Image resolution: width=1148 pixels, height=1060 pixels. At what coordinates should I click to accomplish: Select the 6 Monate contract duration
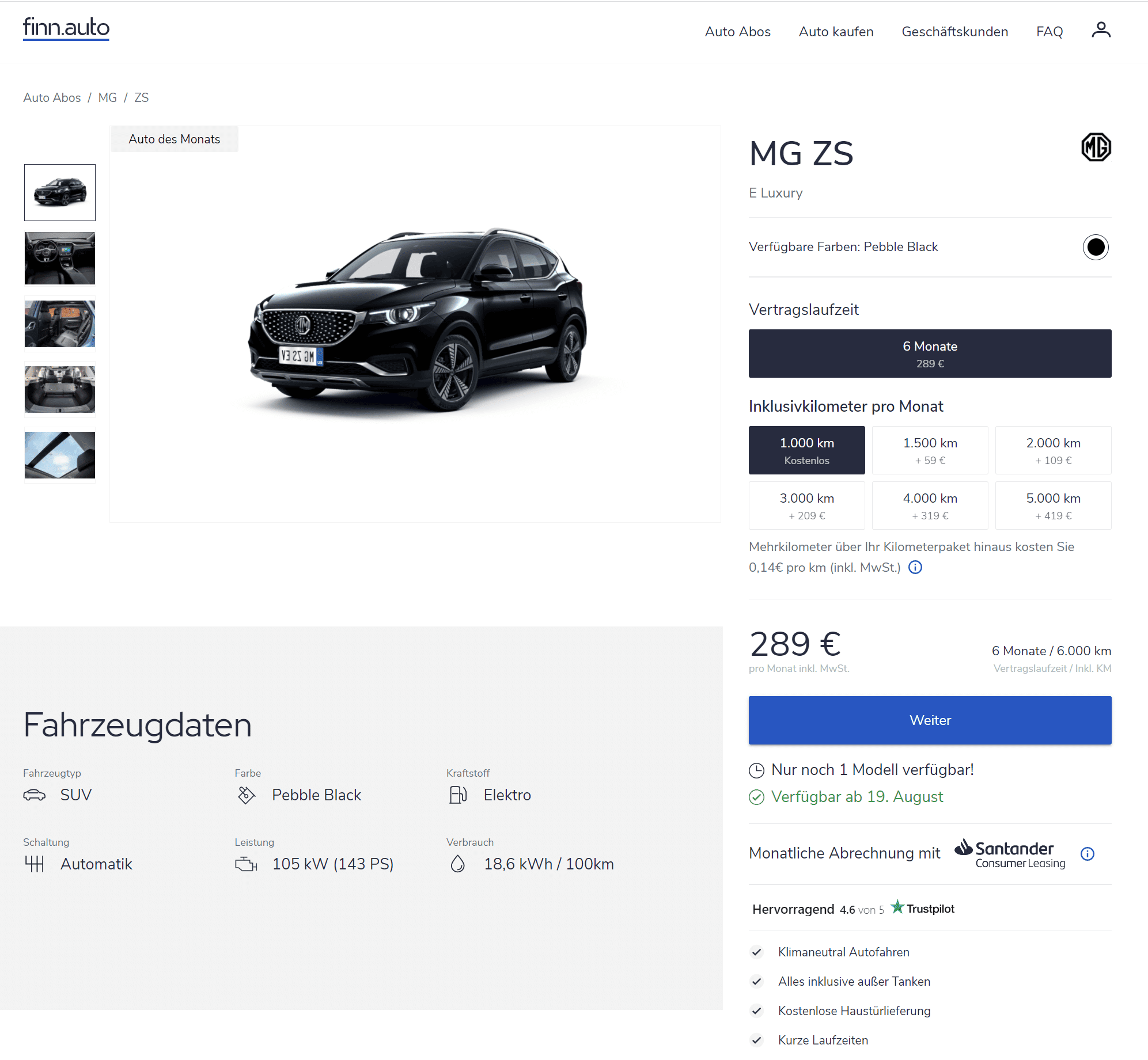tap(930, 354)
